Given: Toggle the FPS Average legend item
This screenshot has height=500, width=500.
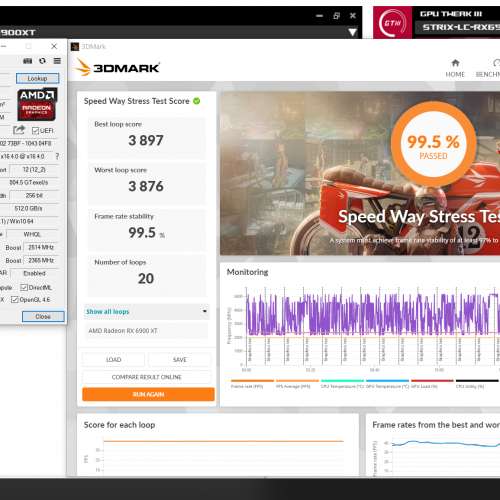Looking at the screenshot, I should coord(297,384).
